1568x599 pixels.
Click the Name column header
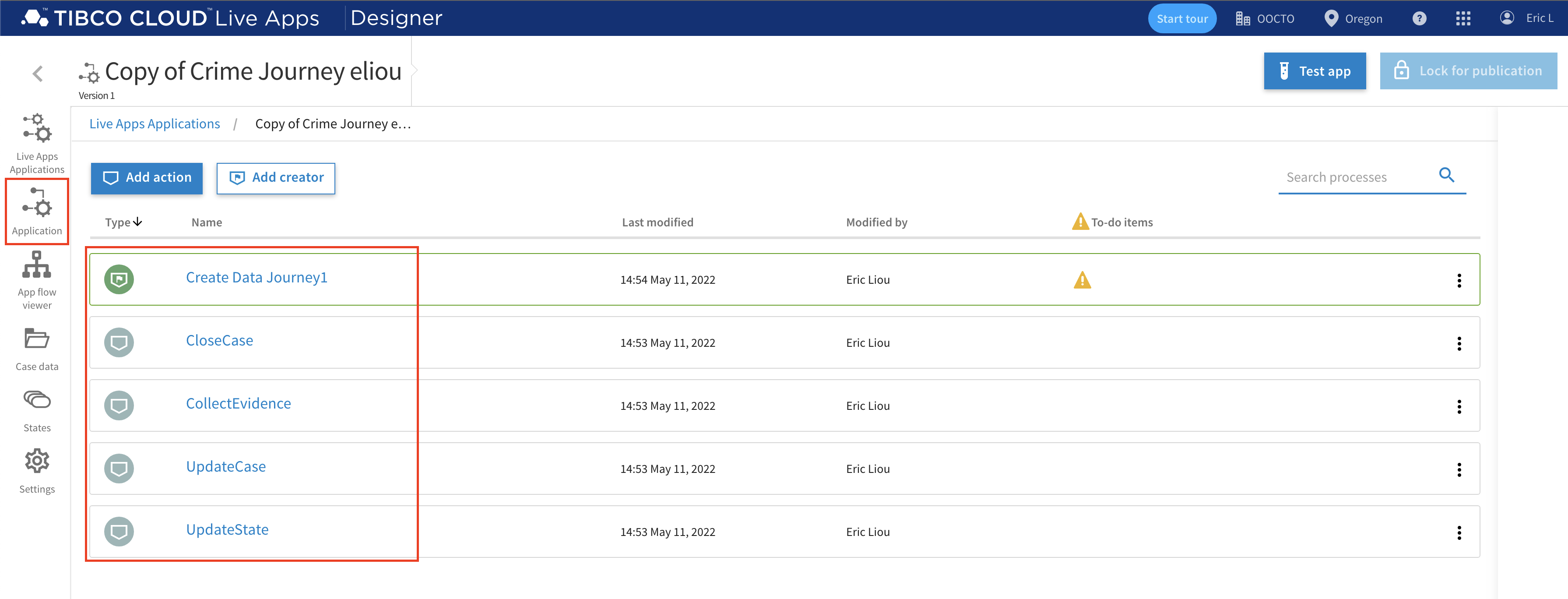pyautogui.click(x=207, y=223)
